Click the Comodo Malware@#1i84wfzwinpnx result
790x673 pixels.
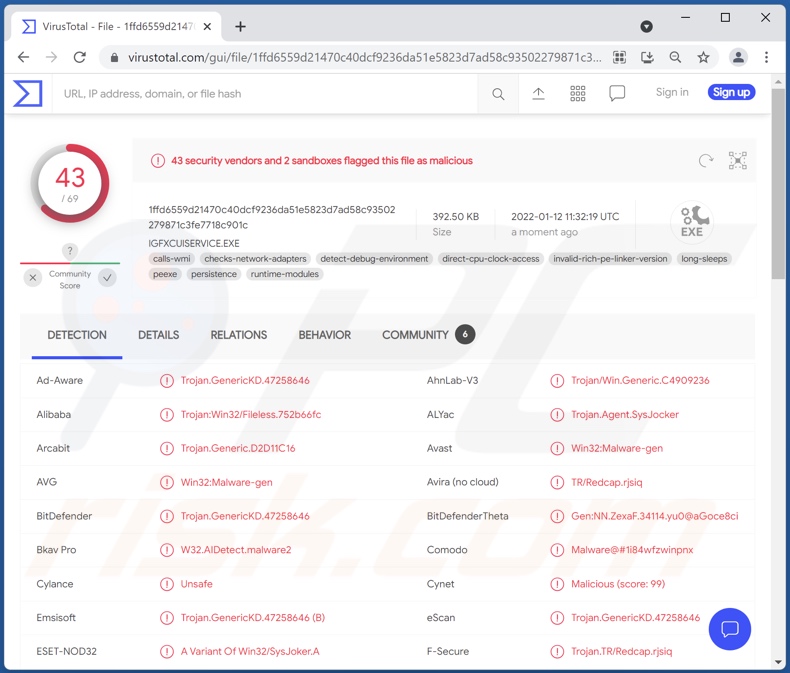[x=632, y=550]
